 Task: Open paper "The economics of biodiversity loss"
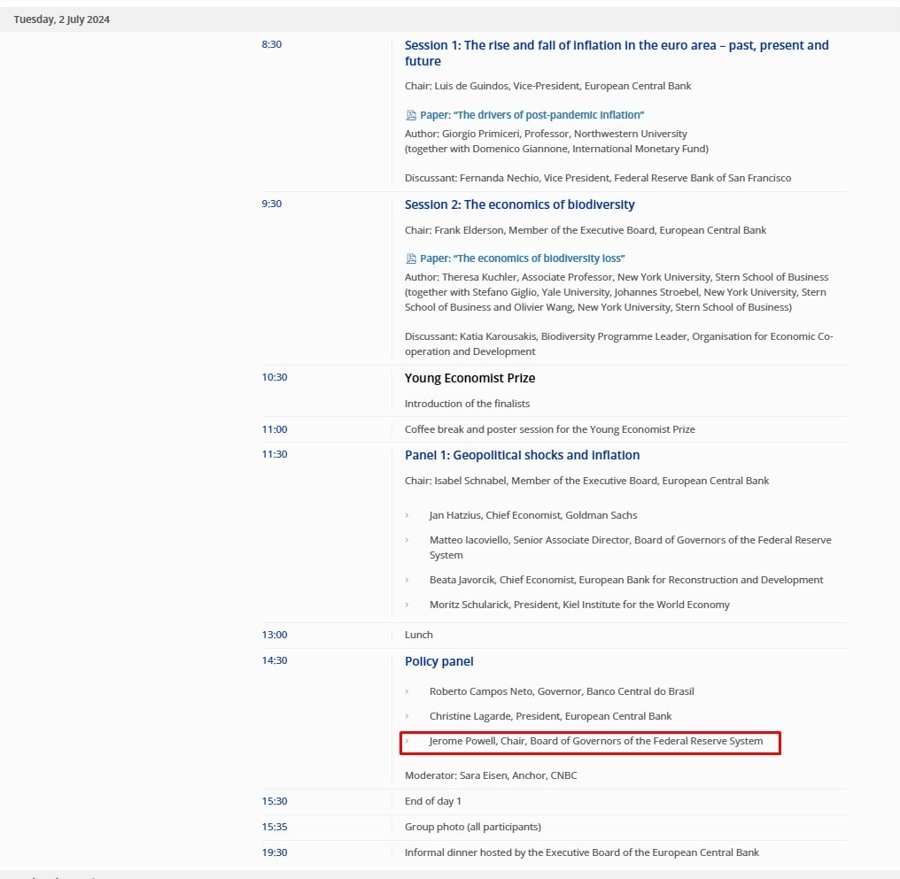pos(522,259)
